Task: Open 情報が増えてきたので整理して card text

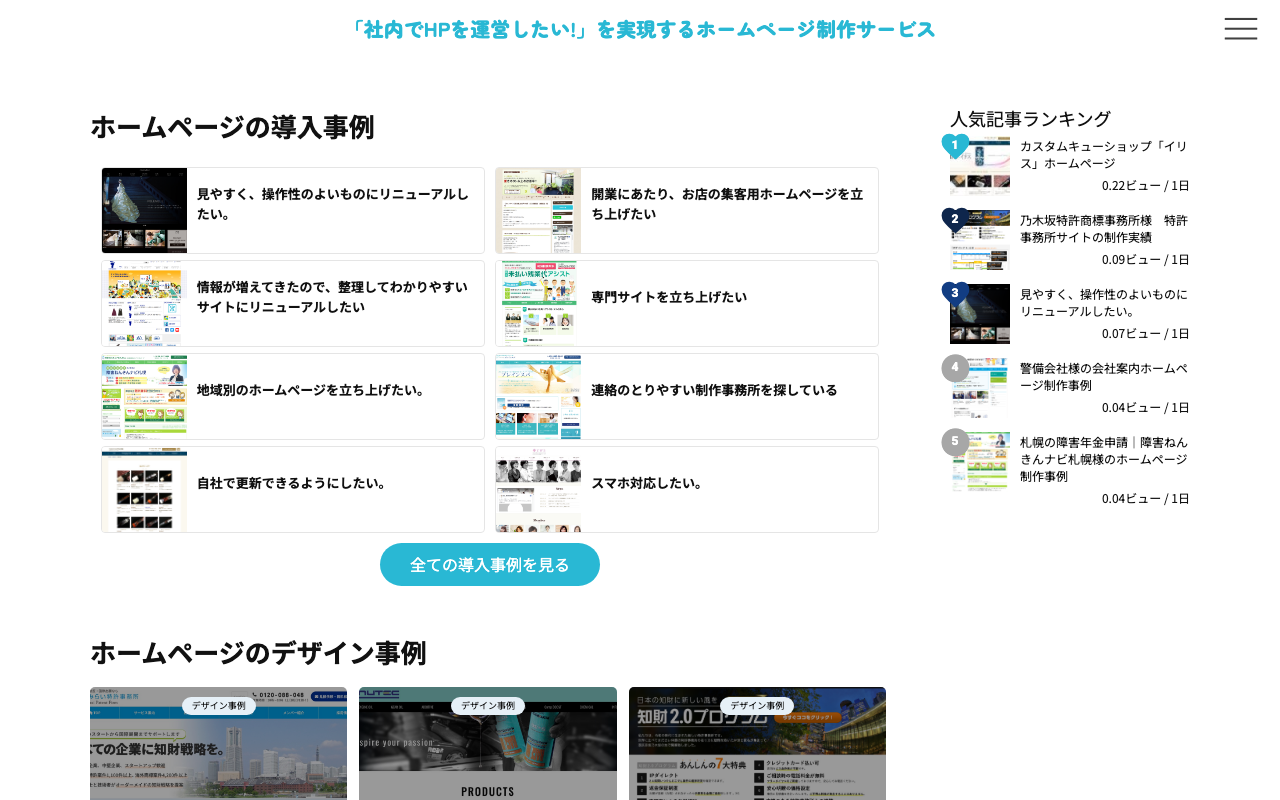Action: [x=332, y=297]
